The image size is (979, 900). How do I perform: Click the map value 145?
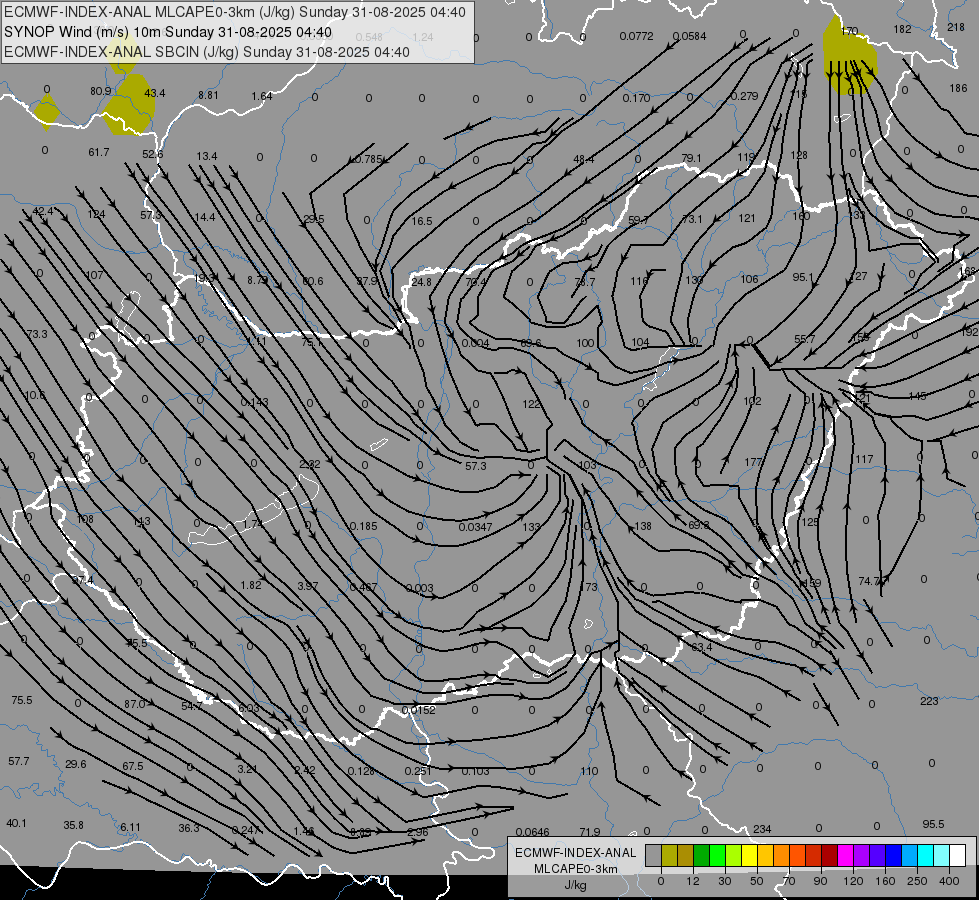tap(917, 395)
